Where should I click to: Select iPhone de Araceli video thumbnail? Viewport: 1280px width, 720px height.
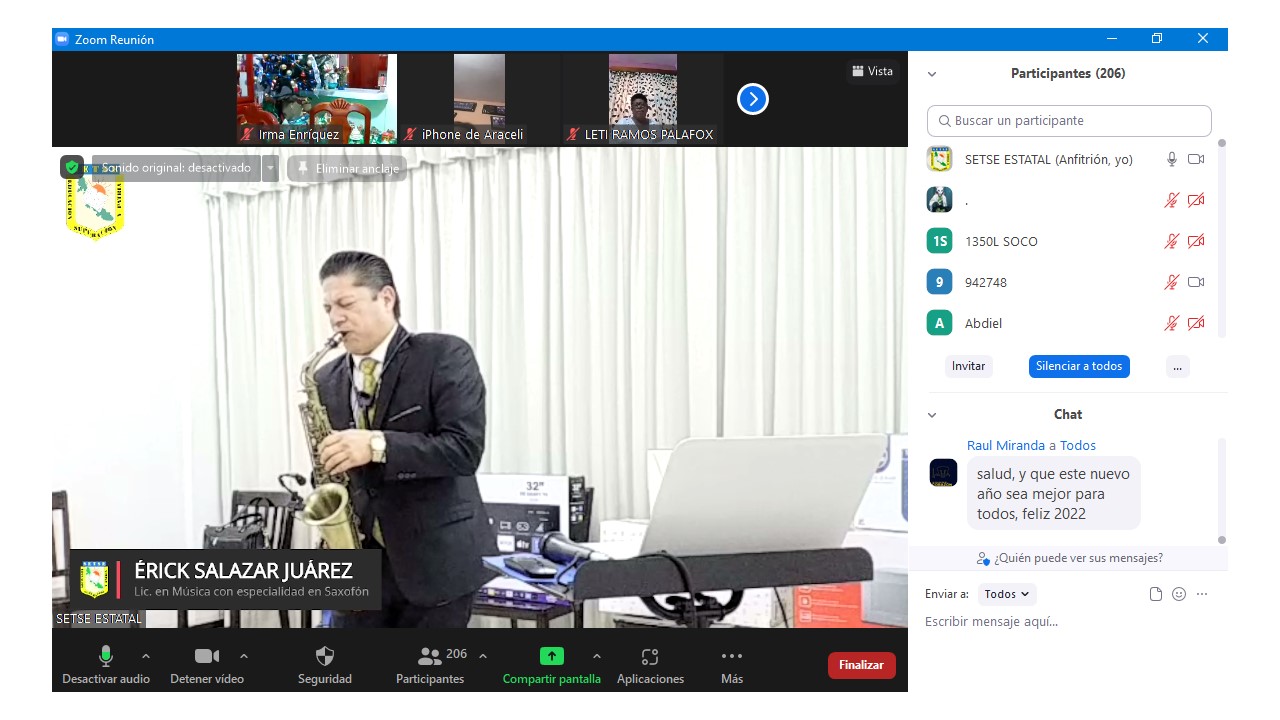coord(478,99)
